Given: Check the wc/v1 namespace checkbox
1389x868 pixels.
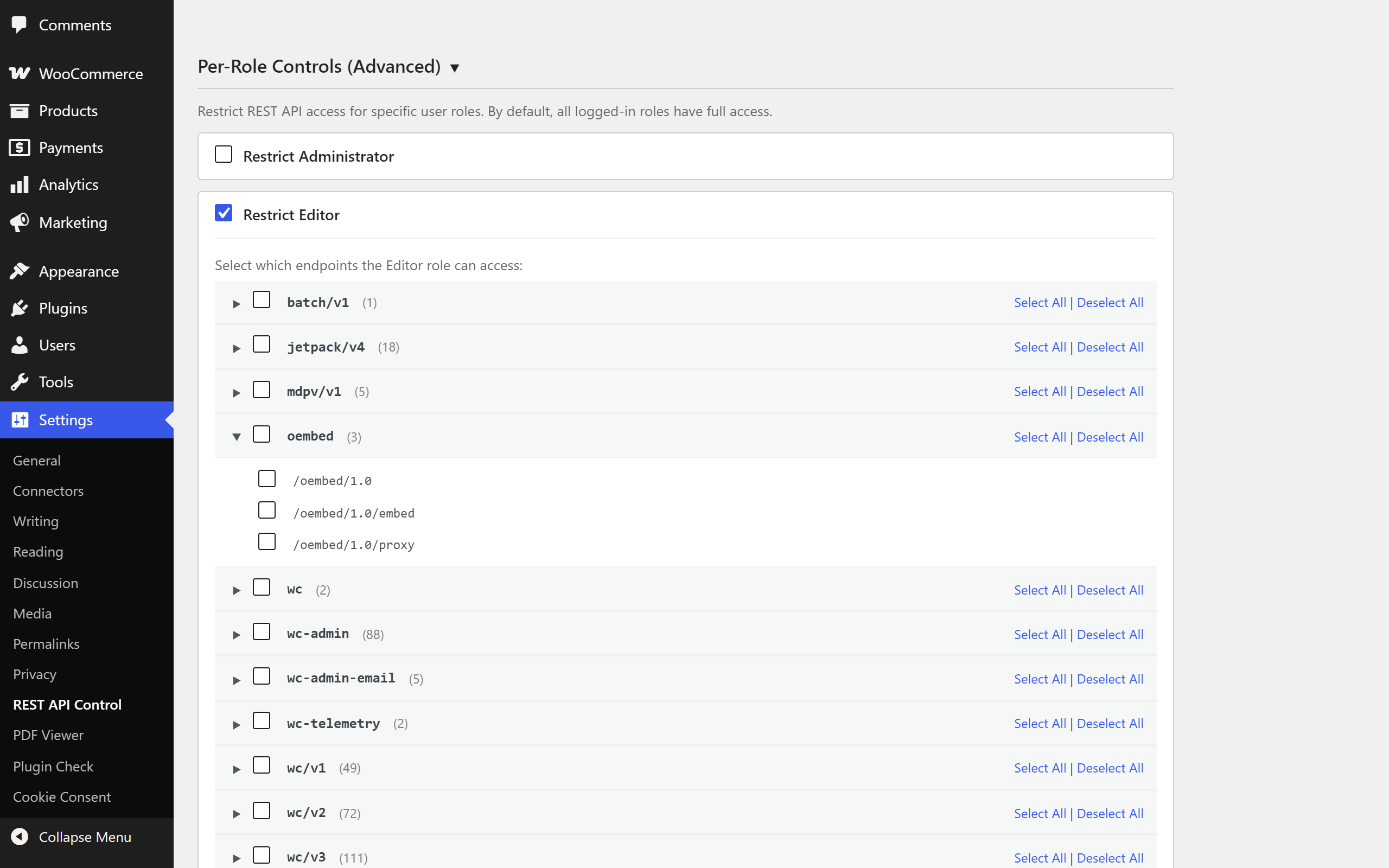Looking at the screenshot, I should point(261,766).
